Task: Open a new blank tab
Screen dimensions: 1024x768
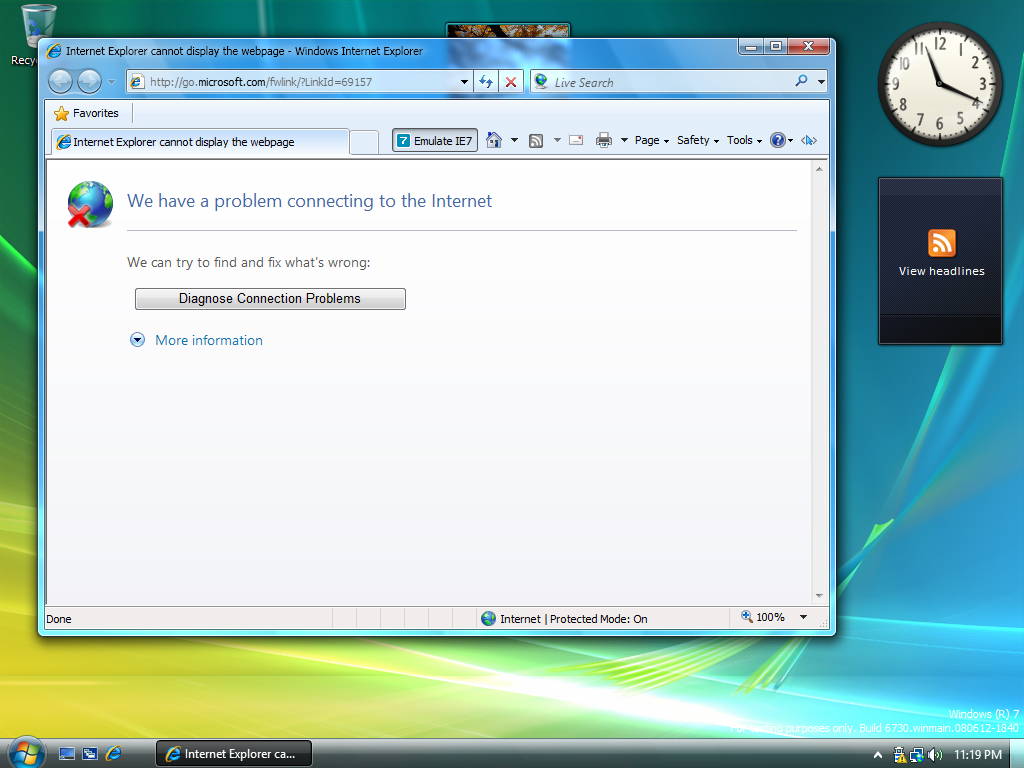Action: coord(364,142)
